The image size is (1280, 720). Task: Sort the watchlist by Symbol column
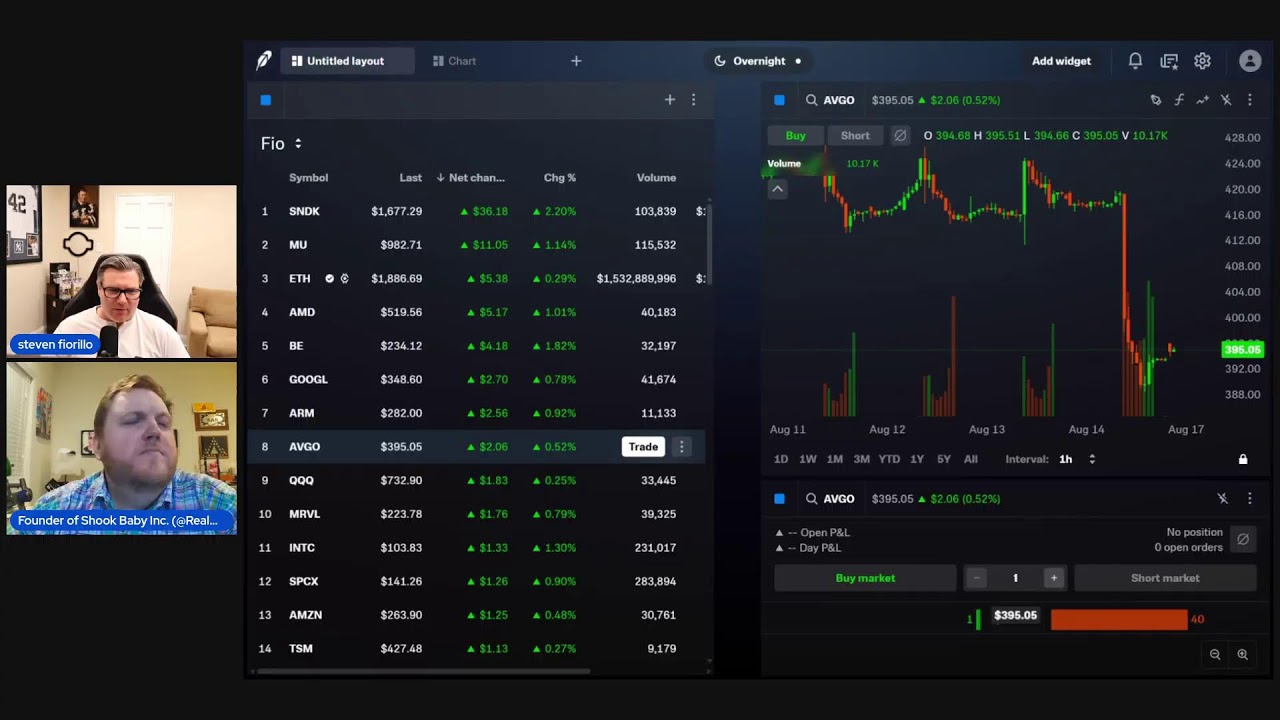tap(308, 178)
